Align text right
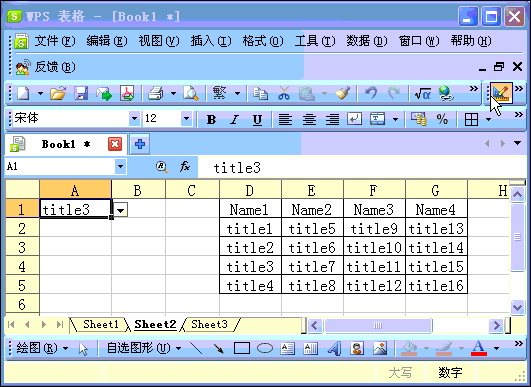The image size is (531, 387). (x=332, y=119)
